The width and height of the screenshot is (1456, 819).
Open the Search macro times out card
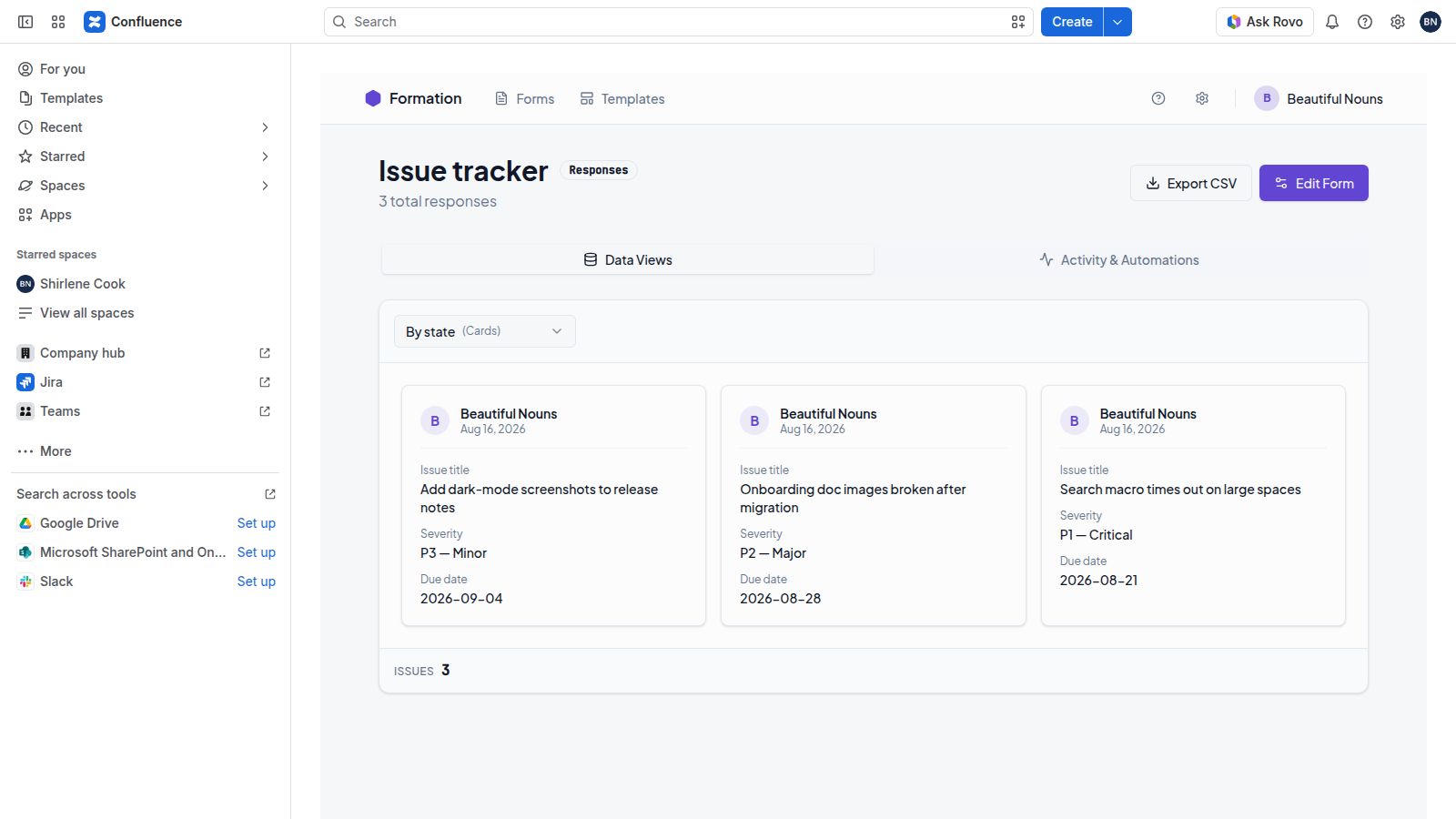[1193, 505]
